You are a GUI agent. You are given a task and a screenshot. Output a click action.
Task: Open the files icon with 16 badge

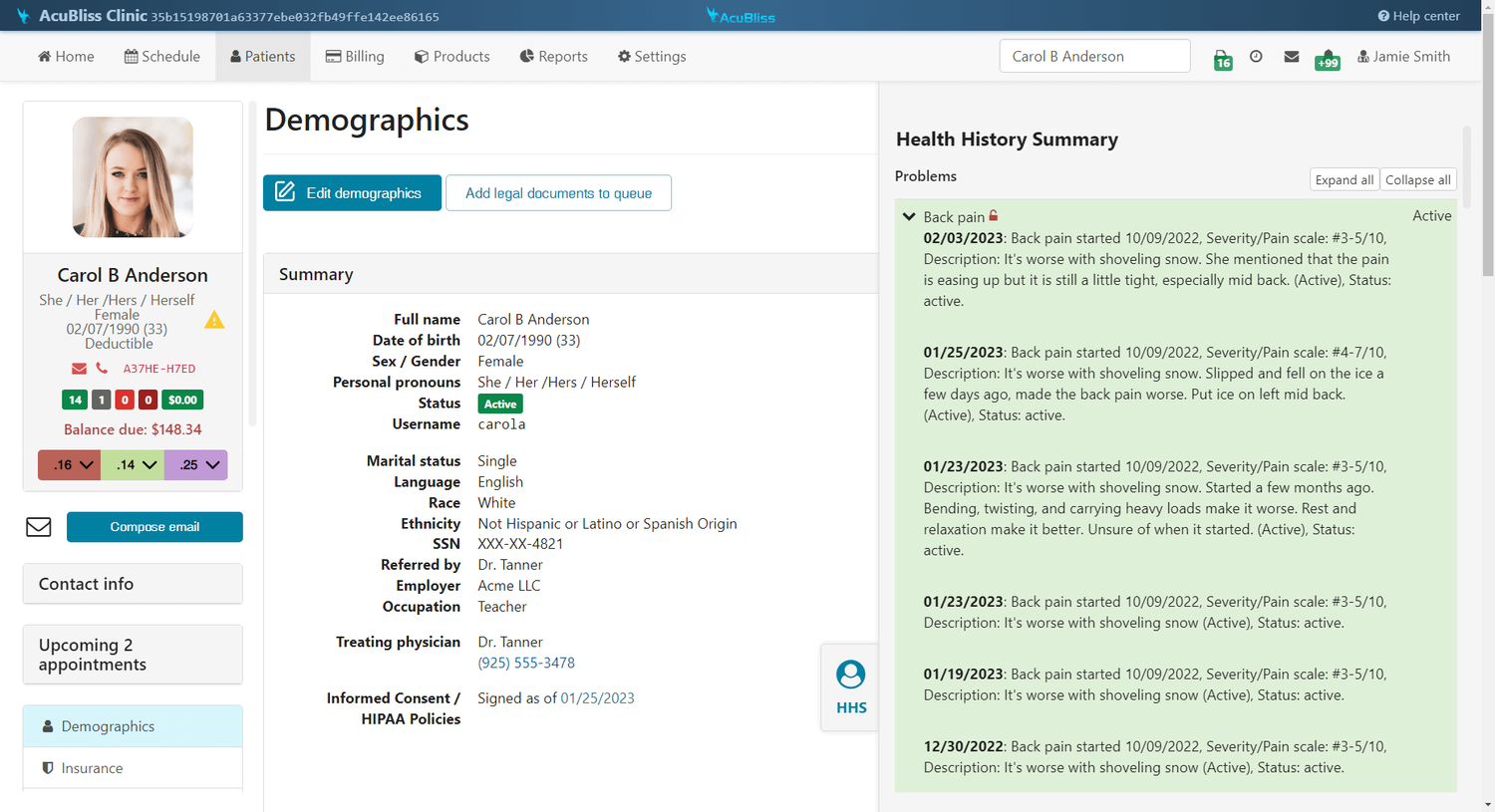click(1222, 57)
